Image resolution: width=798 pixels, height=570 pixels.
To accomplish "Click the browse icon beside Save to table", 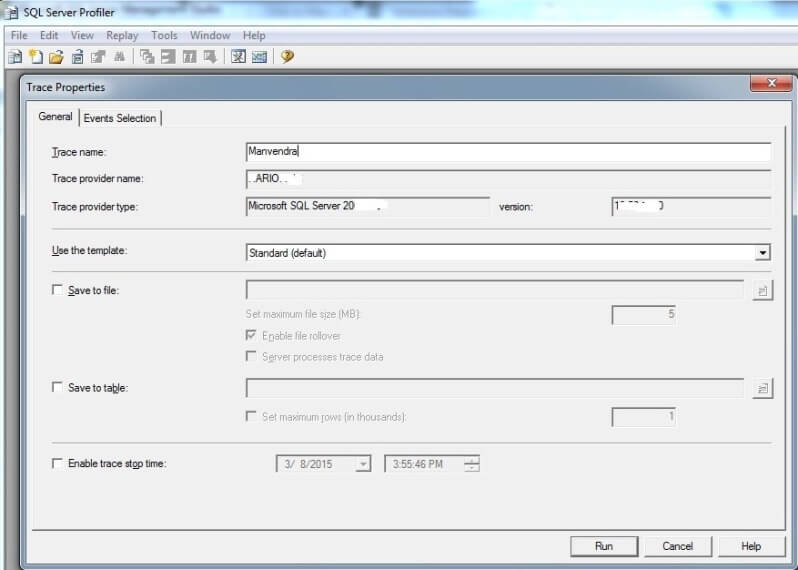I will (x=762, y=388).
